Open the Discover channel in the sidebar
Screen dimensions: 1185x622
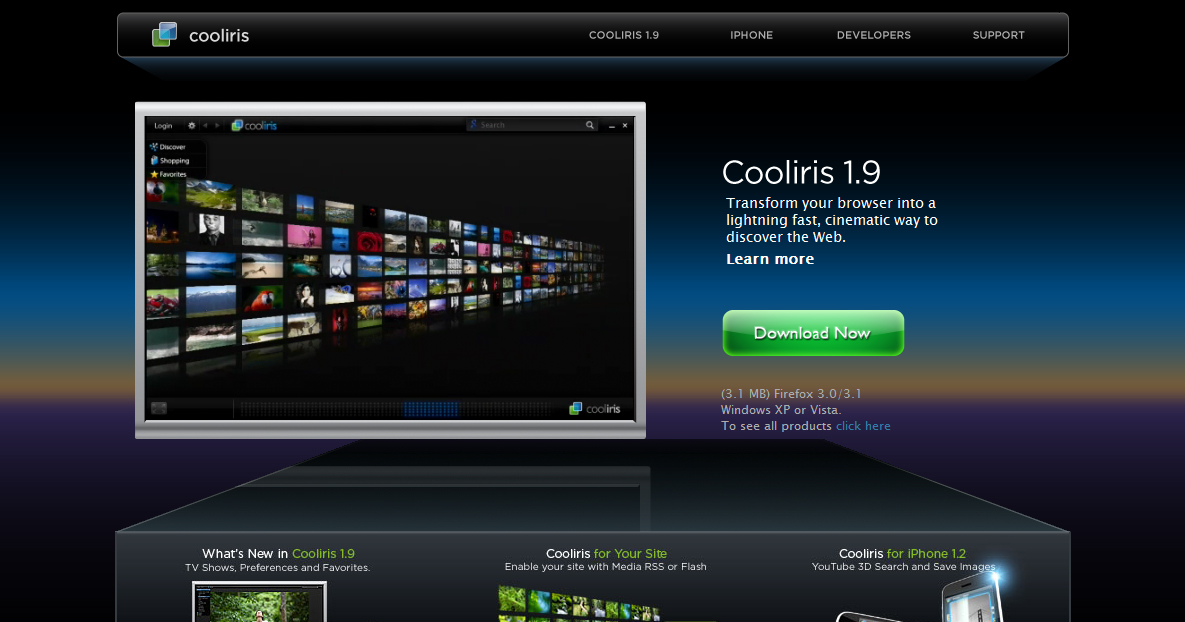[x=172, y=147]
